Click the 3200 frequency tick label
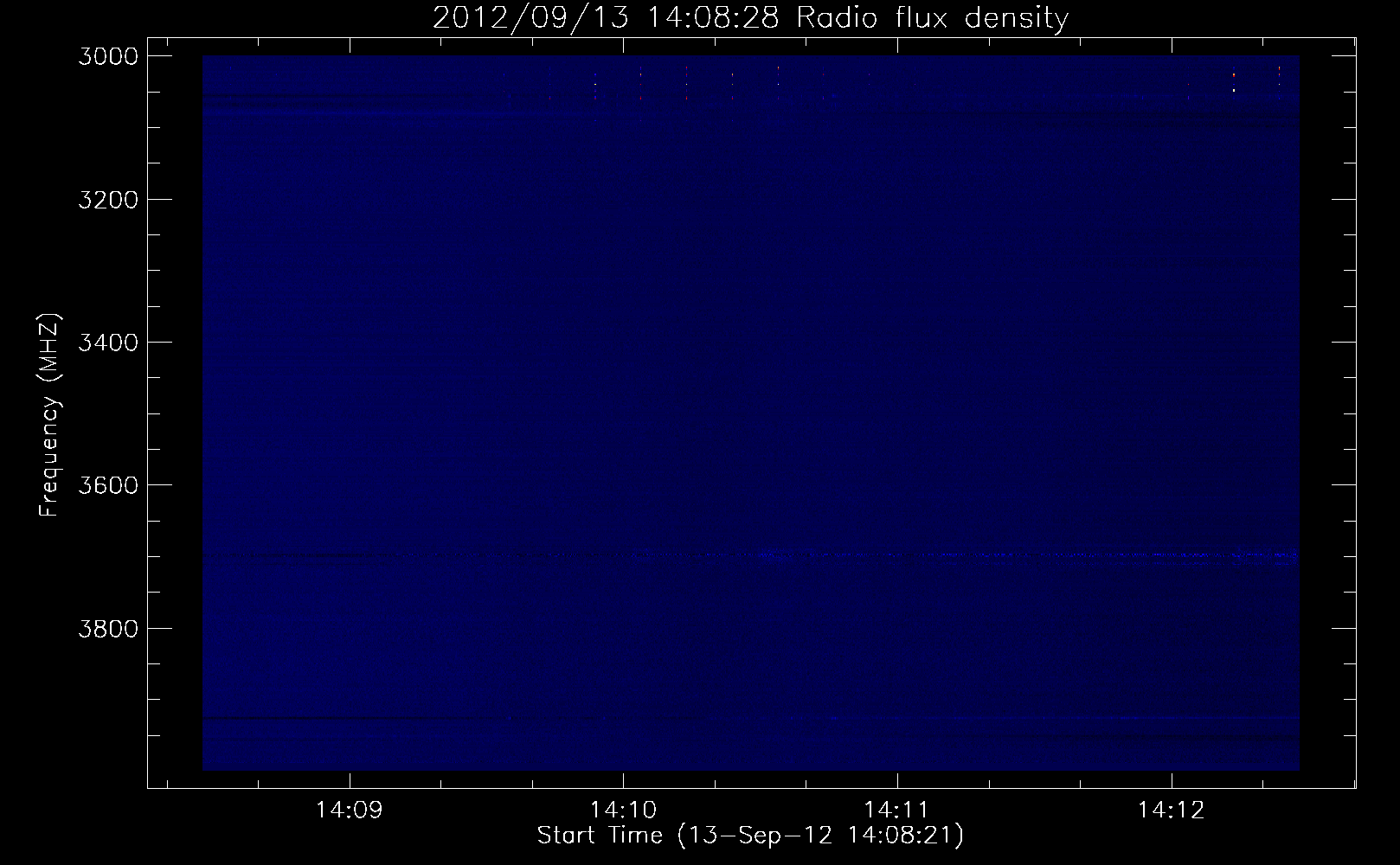 [108, 199]
